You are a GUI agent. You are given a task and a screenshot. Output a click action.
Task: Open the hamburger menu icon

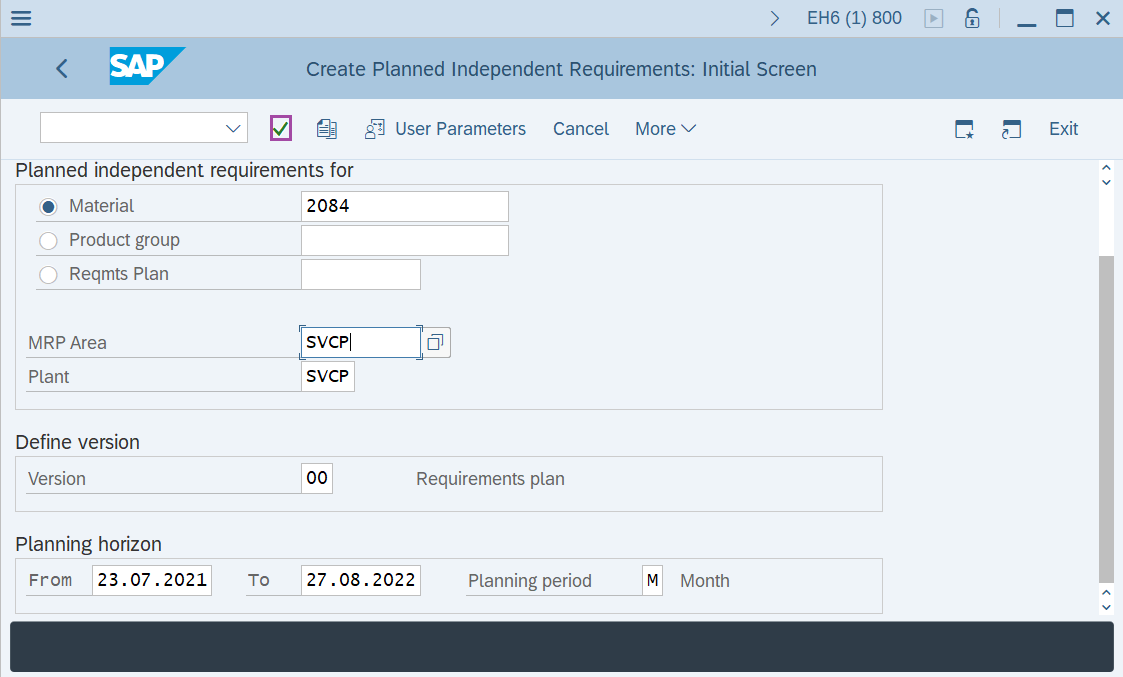(x=20, y=18)
